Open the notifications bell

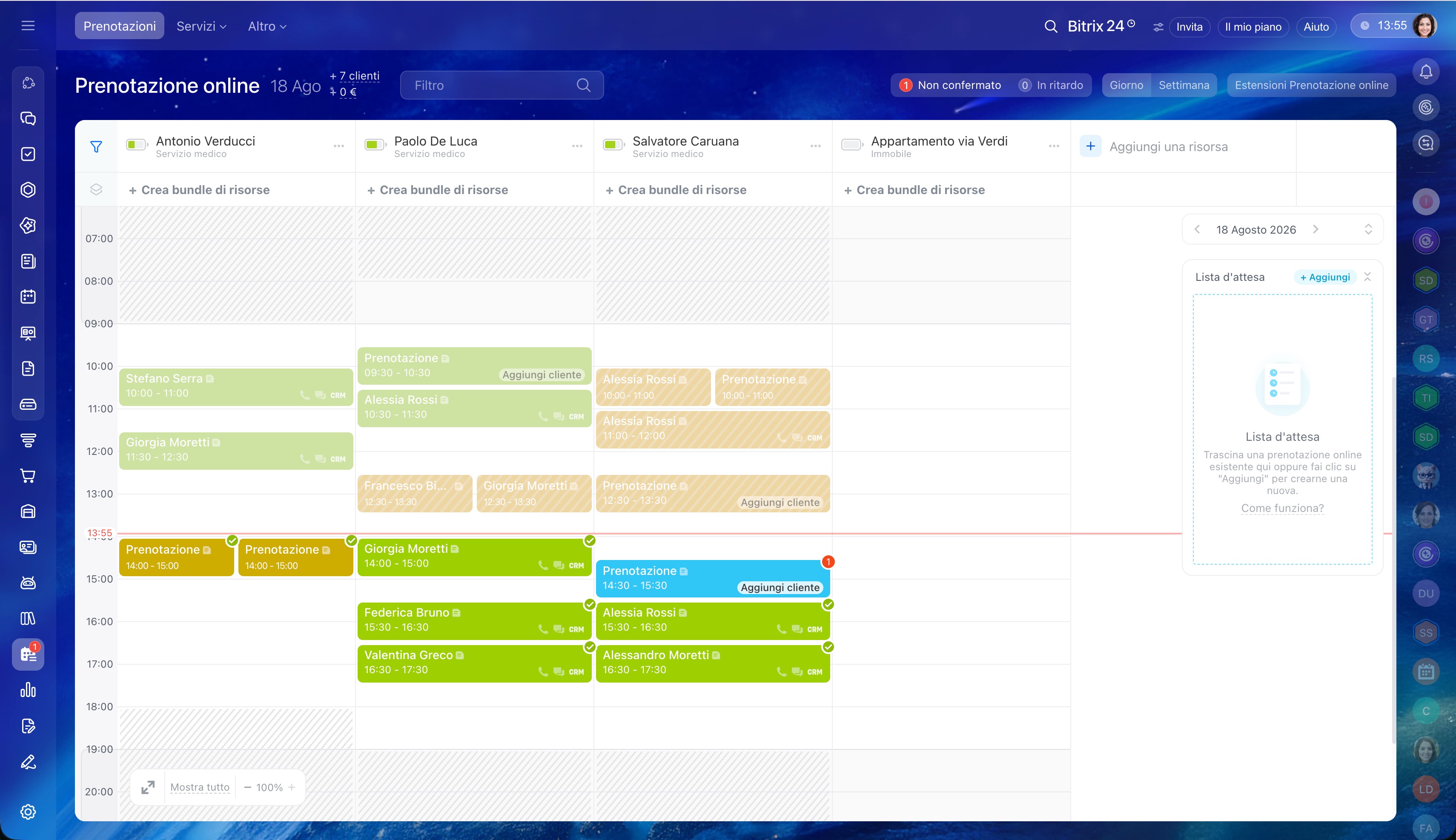pyautogui.click(x=1425, y=71)
